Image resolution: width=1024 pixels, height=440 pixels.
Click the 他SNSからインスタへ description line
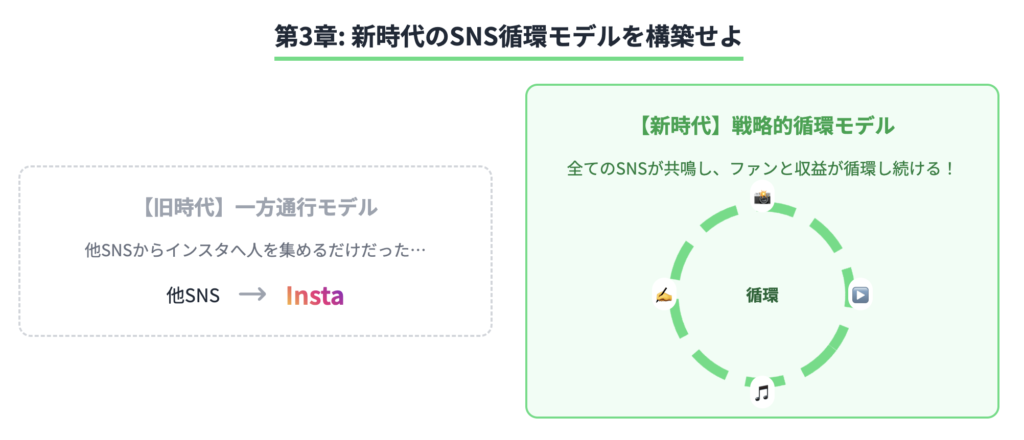(255, 250)
